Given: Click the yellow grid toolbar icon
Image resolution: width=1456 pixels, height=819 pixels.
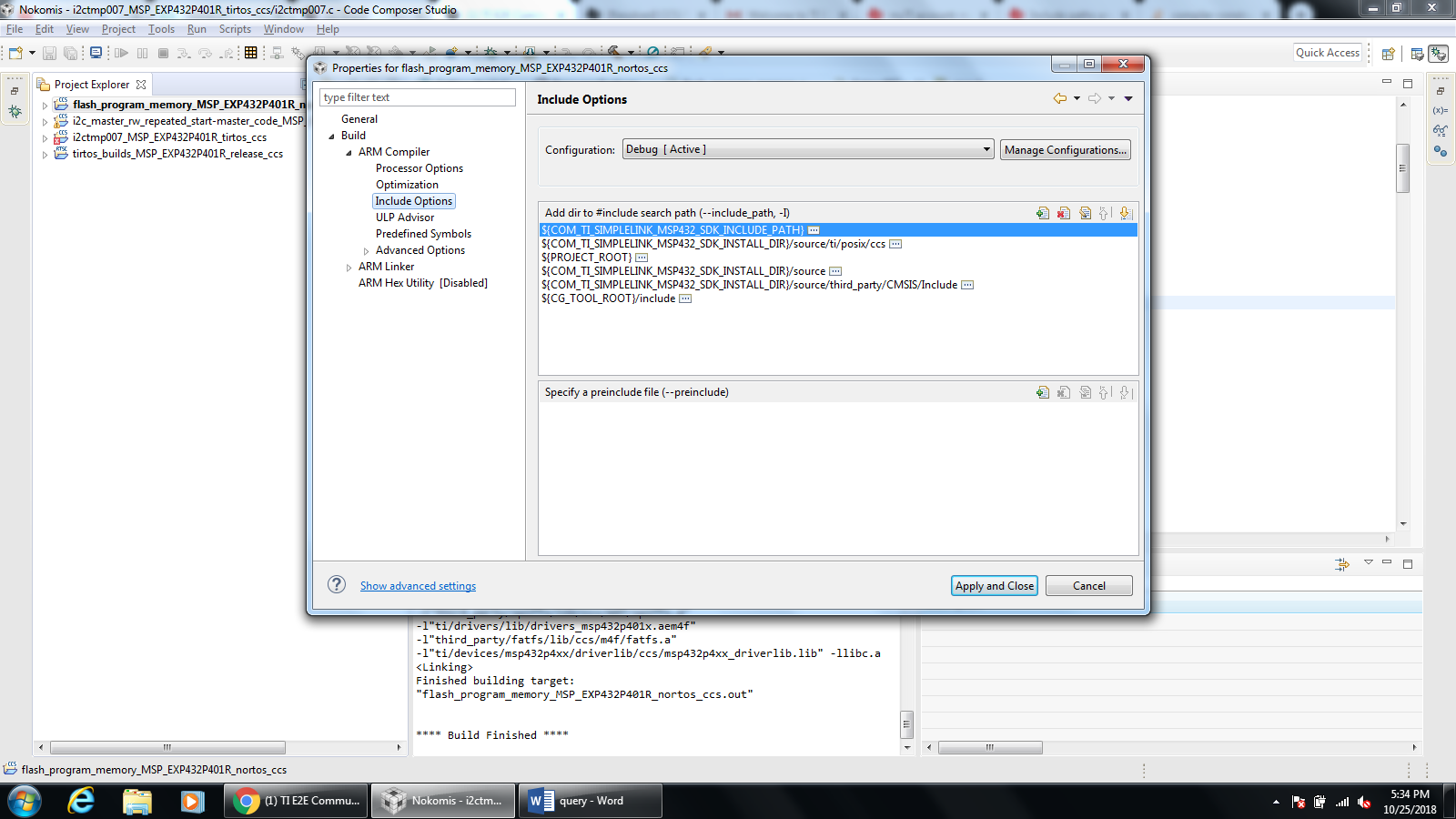Looking at the screenshot, I should 251,53.
